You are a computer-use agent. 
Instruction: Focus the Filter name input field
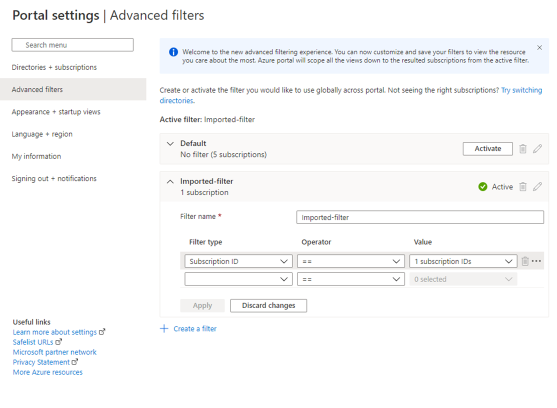pos(420,217)
